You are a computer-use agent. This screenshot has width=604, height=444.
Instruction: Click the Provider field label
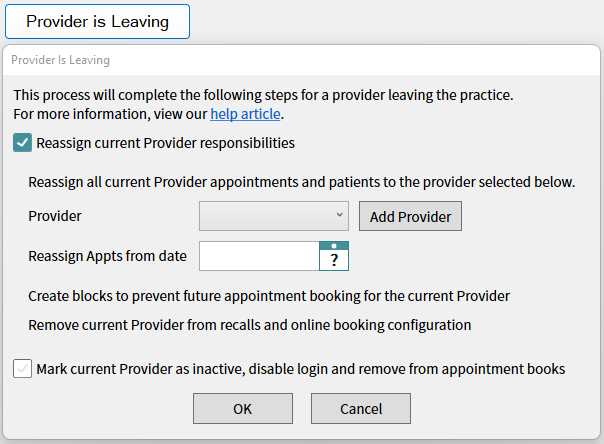[55, 216]
